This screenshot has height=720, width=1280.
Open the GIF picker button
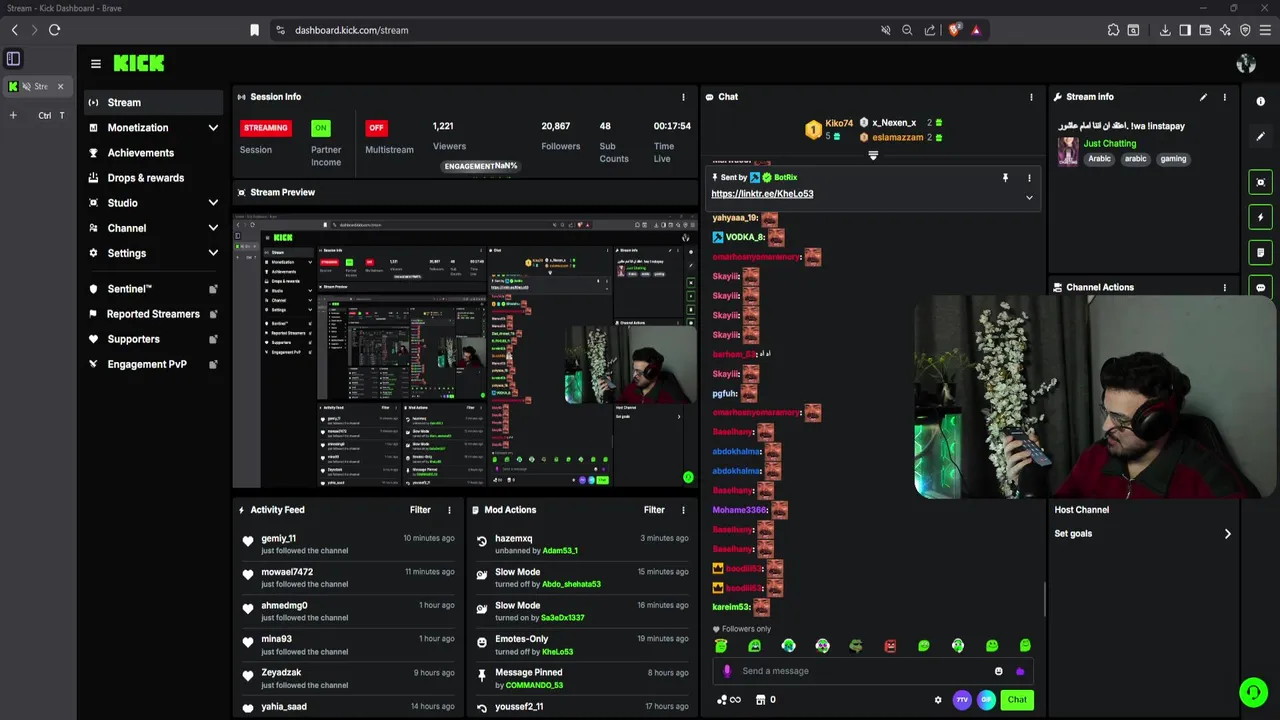(986, 700)
